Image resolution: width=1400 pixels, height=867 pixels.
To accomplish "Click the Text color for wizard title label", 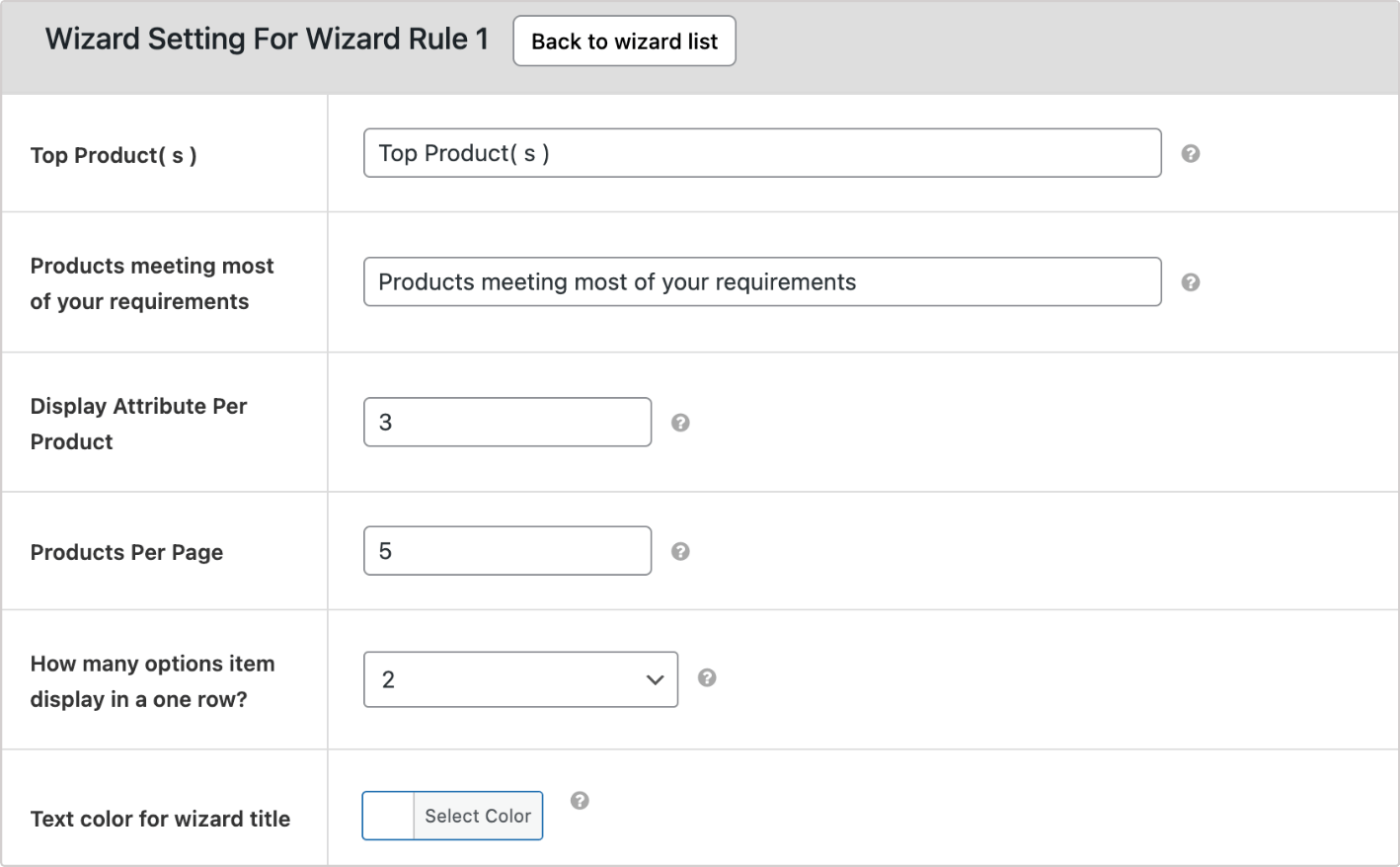I will (x=161, y=819).
